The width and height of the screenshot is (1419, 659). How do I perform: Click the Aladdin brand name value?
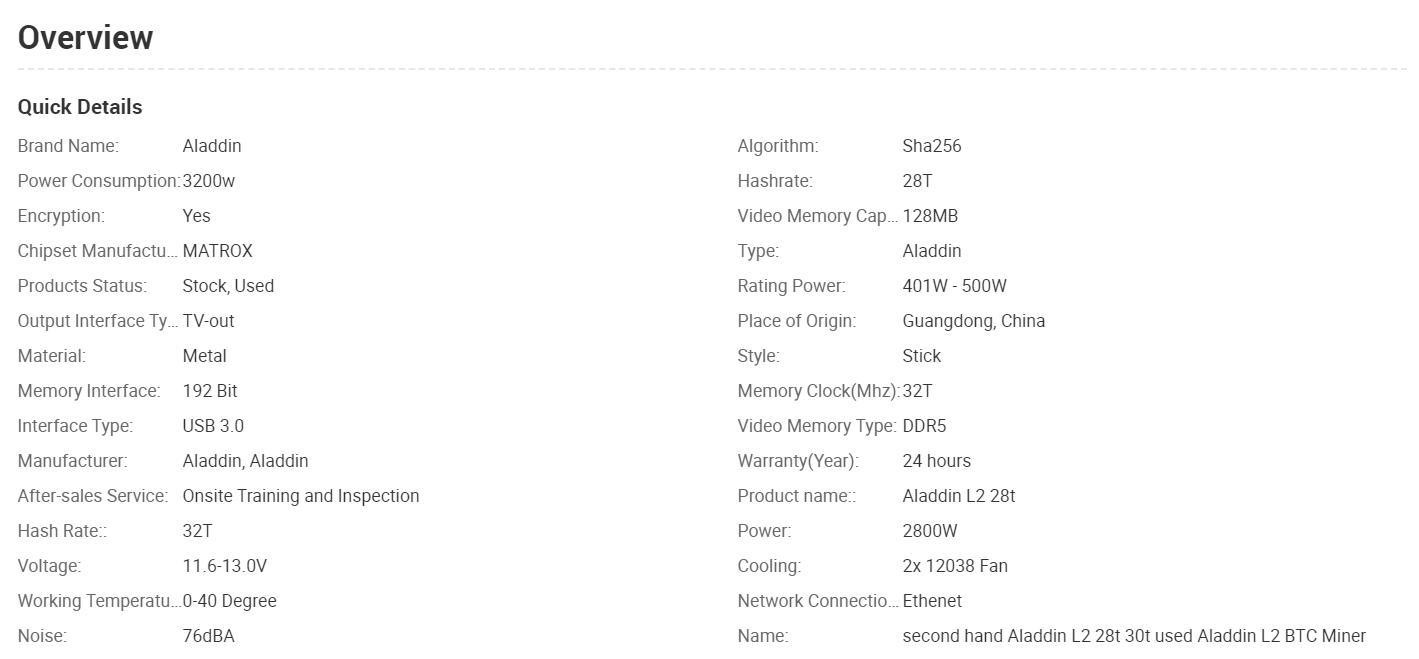coord(212,146)
